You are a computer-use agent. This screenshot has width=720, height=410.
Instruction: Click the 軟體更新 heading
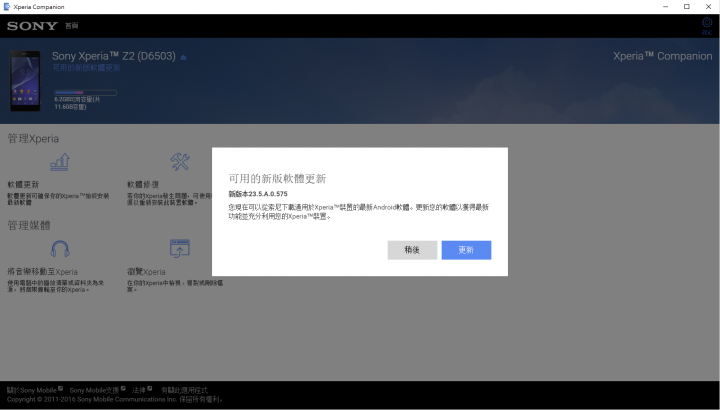click(x=23, y=185)
